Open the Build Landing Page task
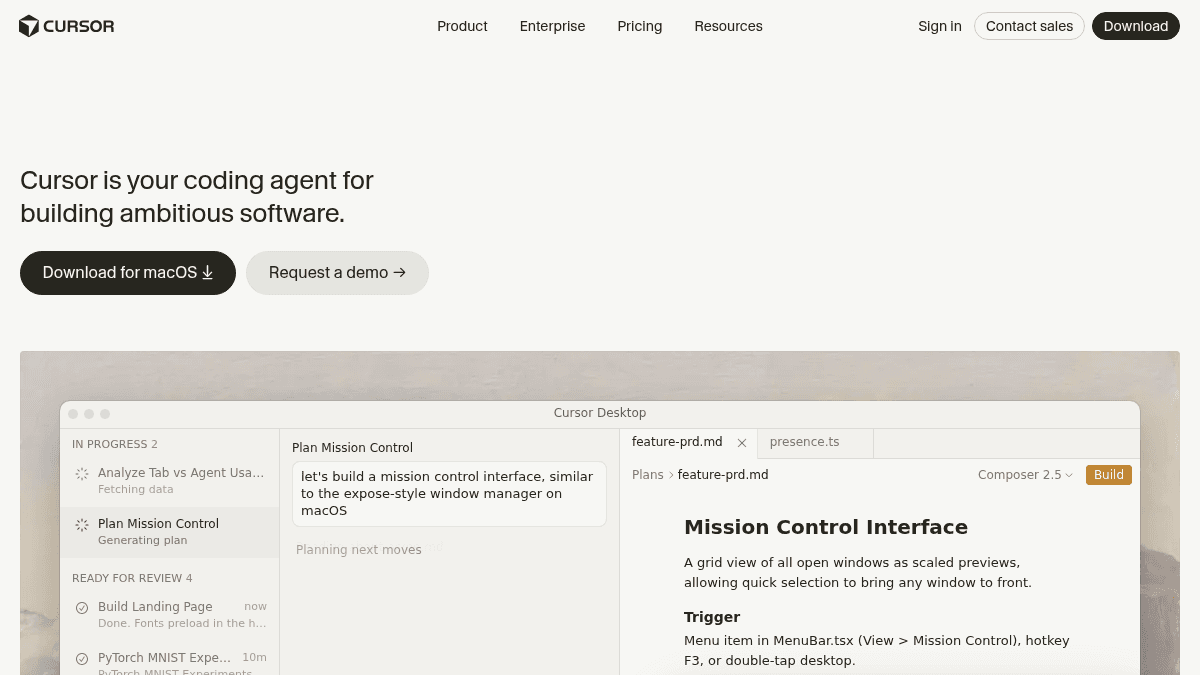This screenshot has height=675, width=1200. 170,614
